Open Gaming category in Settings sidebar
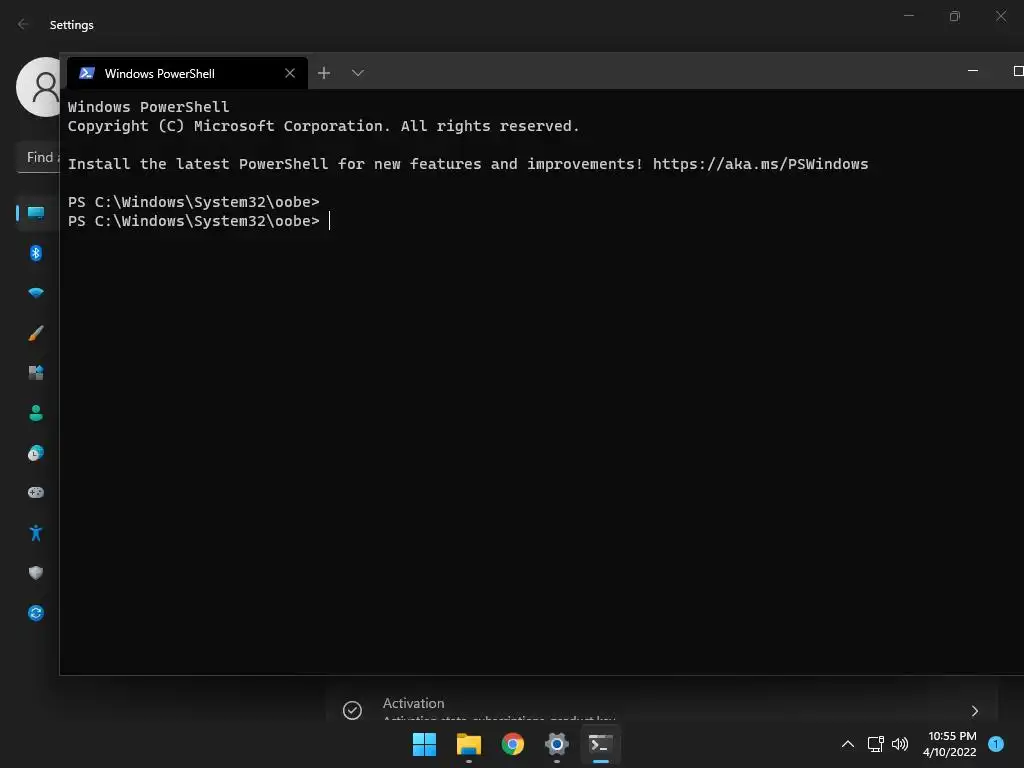 click(36, 492)
